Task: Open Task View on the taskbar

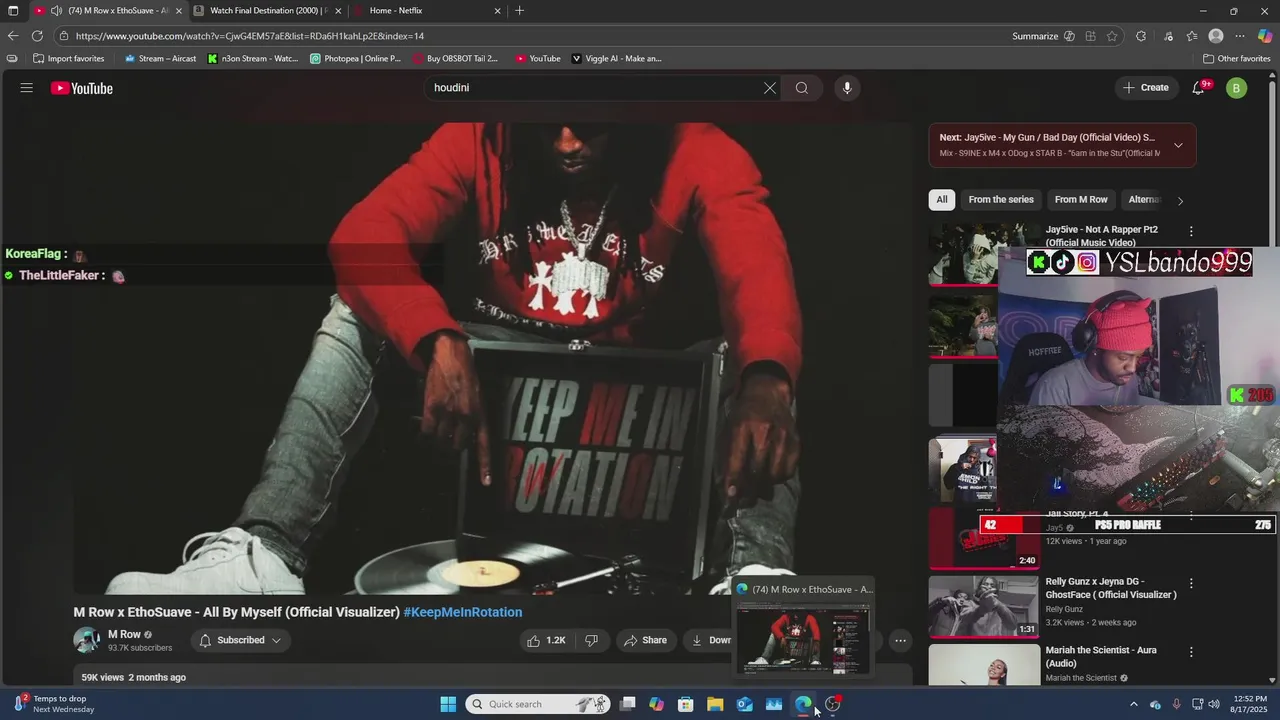Action: (x=627, y=704)
